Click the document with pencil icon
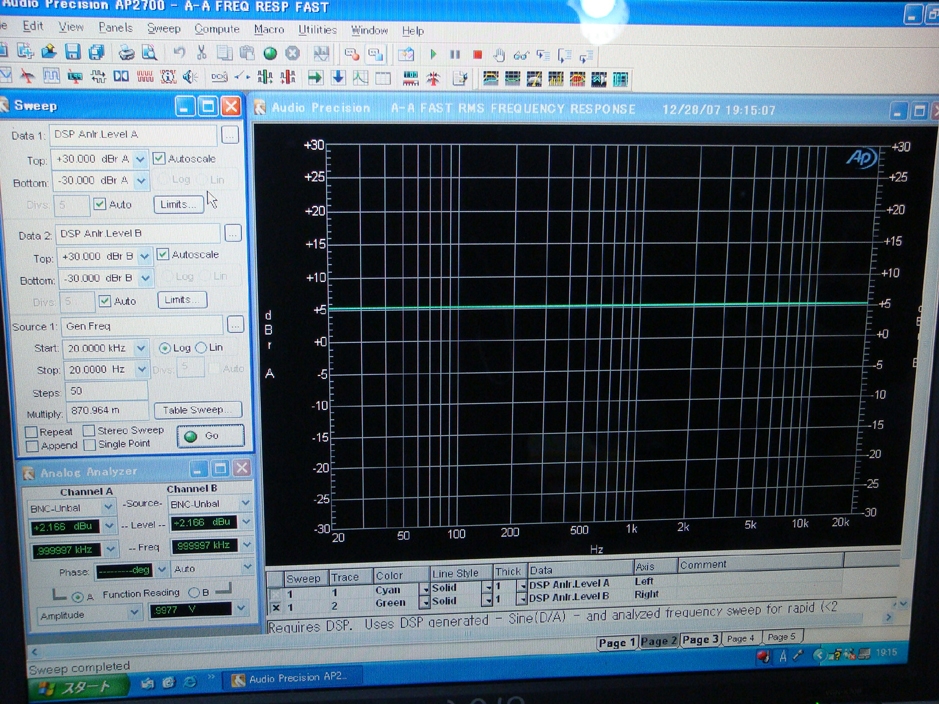 pos(459,78)
